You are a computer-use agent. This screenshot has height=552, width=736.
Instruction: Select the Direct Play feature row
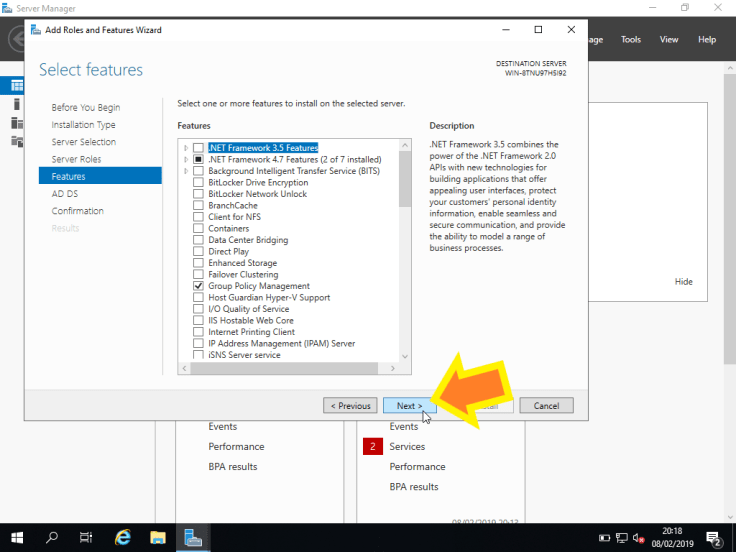(228, 252)
